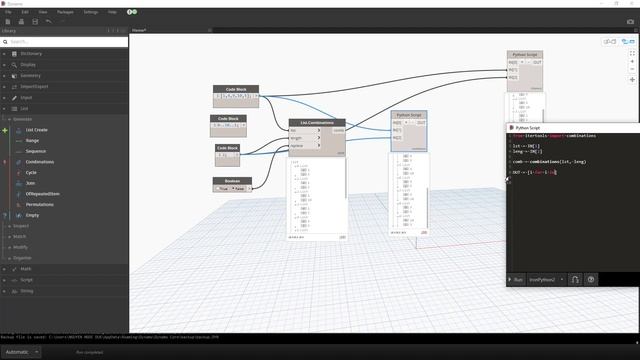Add a Sequence node from the library
This screenshot has width=640, height=360.
[x=36, y=151]
